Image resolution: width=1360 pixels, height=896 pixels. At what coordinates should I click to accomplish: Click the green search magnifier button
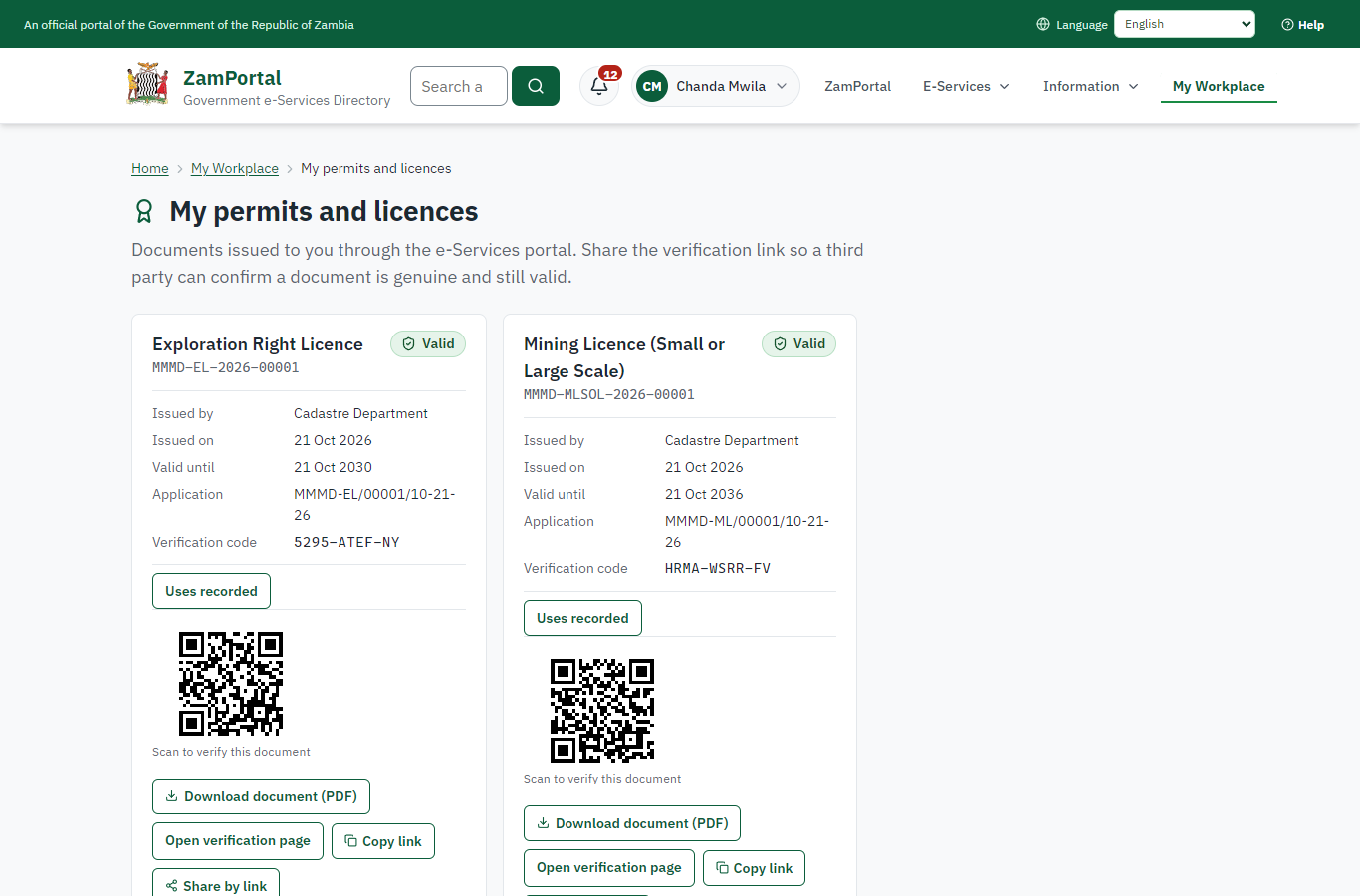click(536, 86)
